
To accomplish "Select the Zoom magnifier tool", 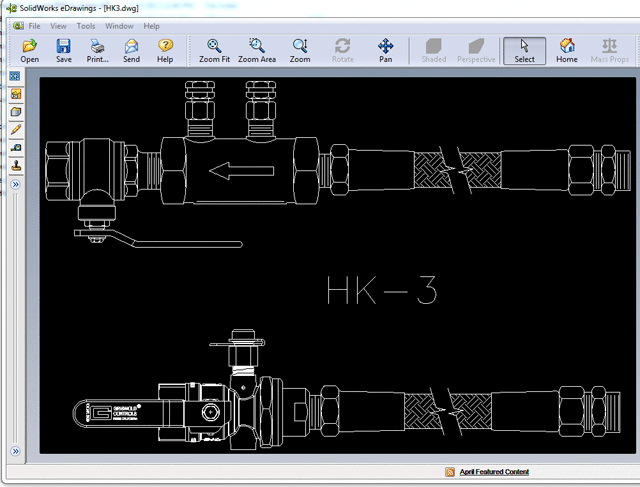I will (300, 51).
